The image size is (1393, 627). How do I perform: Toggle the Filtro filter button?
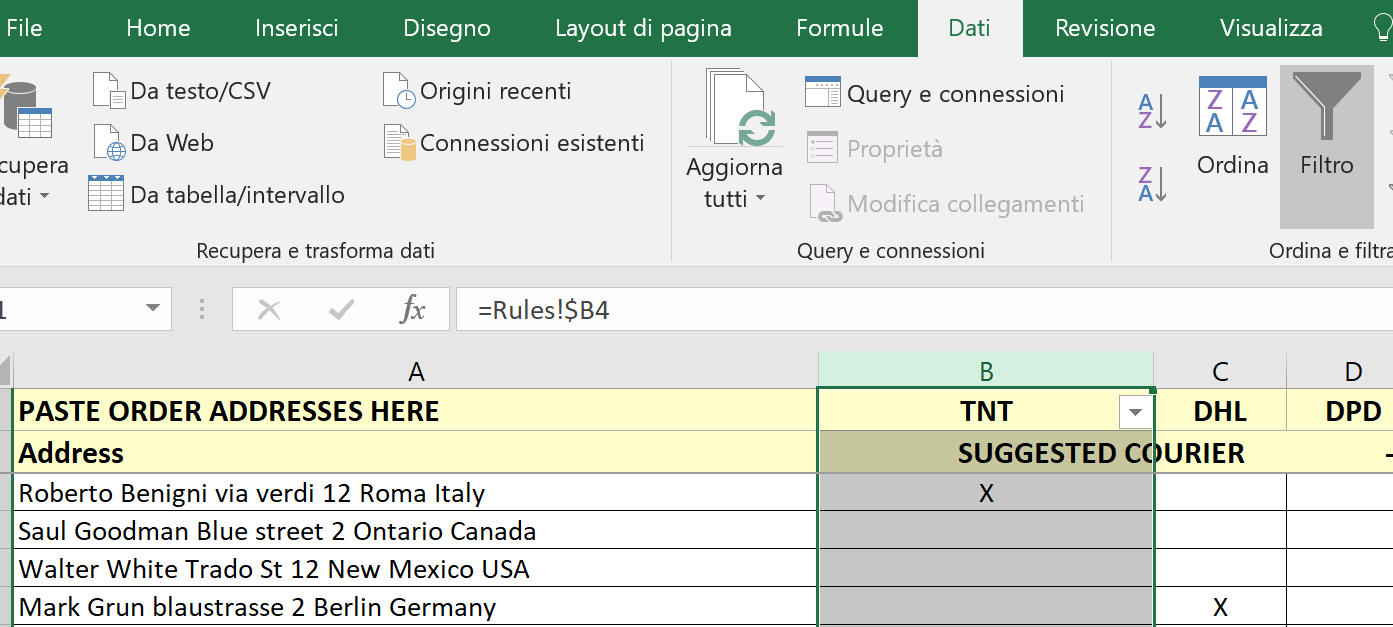click(x=1326, y=127)
